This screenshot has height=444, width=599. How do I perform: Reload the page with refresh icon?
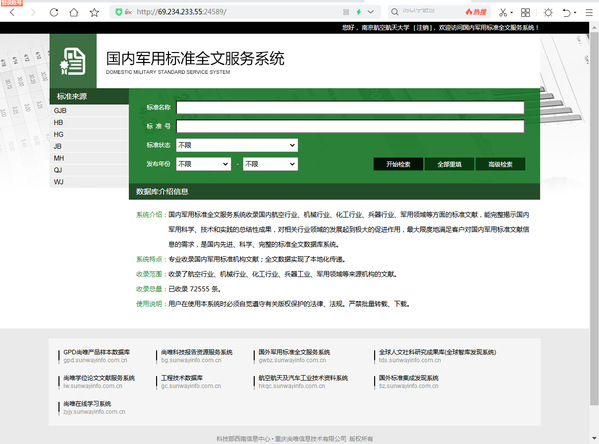(x=54, y=12)
